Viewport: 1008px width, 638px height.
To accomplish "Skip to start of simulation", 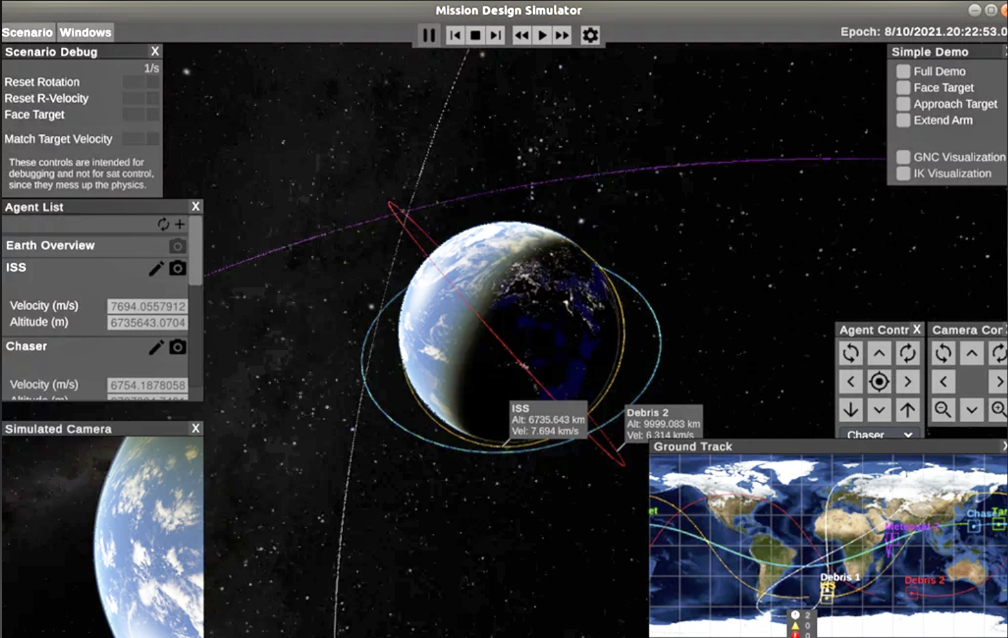I will click(x=455, y=35).
